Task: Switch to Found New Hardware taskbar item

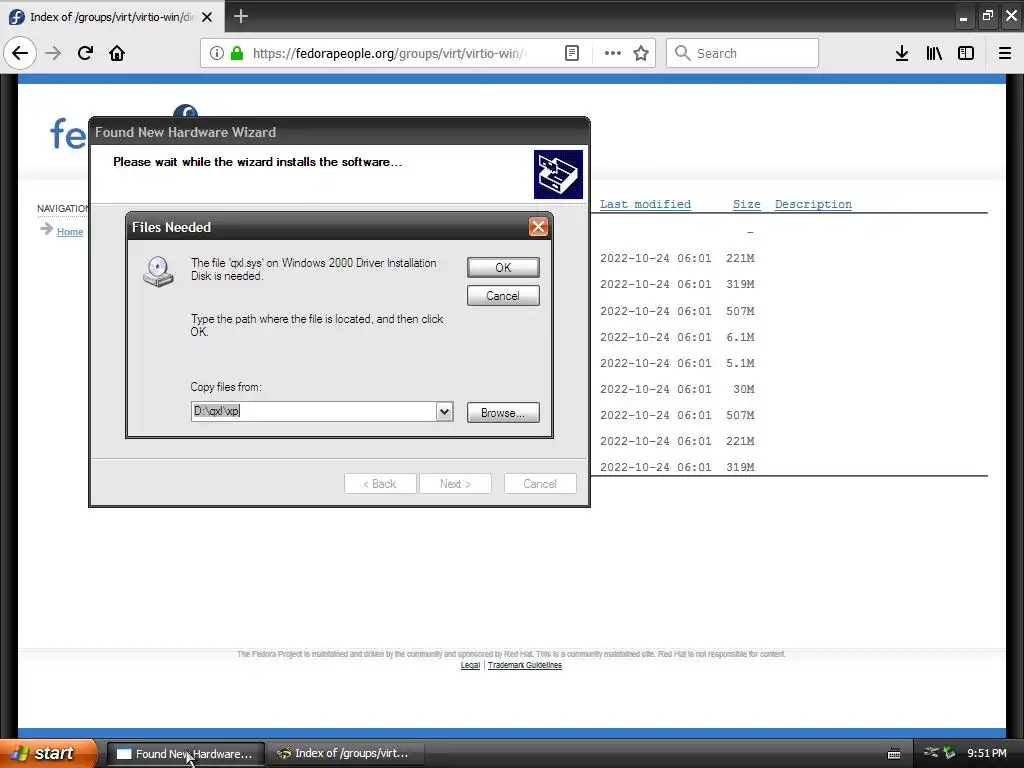Action: [185, 754]
